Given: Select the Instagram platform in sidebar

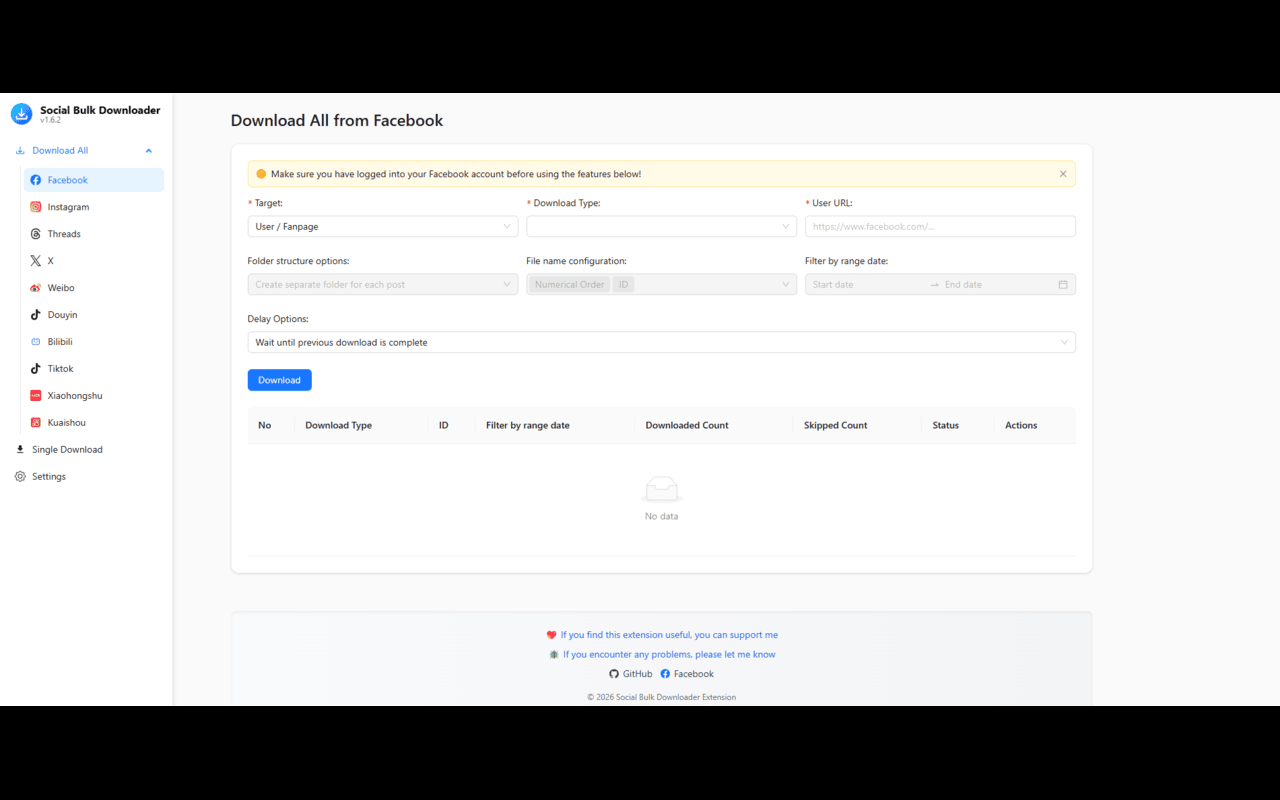Looking at the screenshot, I should [x=68, y=206].
